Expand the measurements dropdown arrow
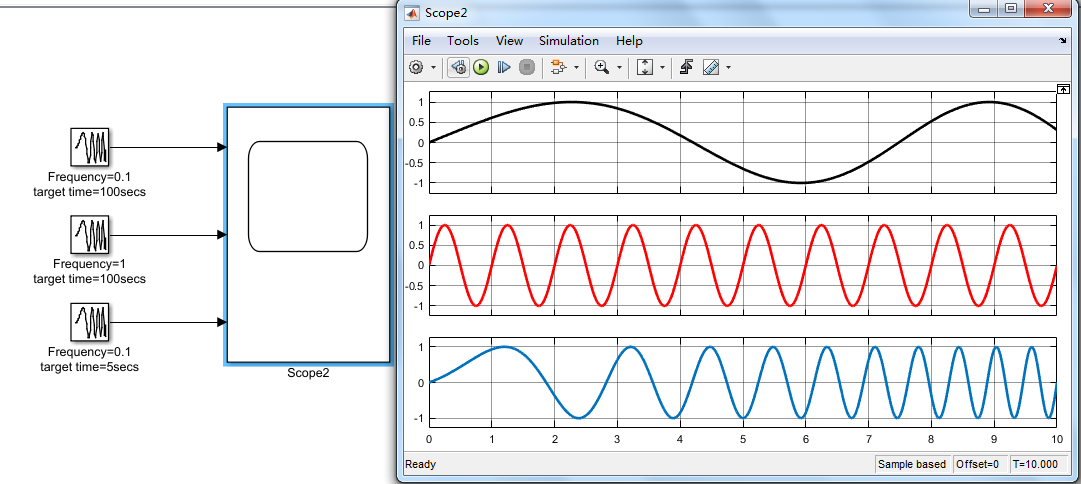 (728, 68)
